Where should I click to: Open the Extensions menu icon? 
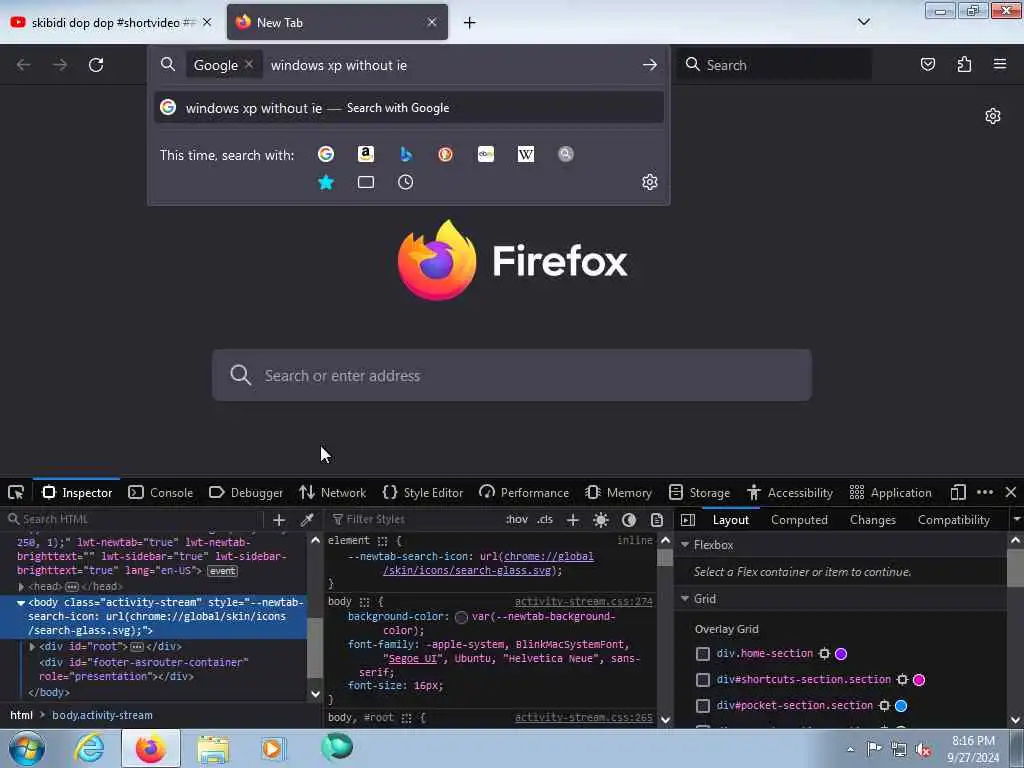point(964,64)
